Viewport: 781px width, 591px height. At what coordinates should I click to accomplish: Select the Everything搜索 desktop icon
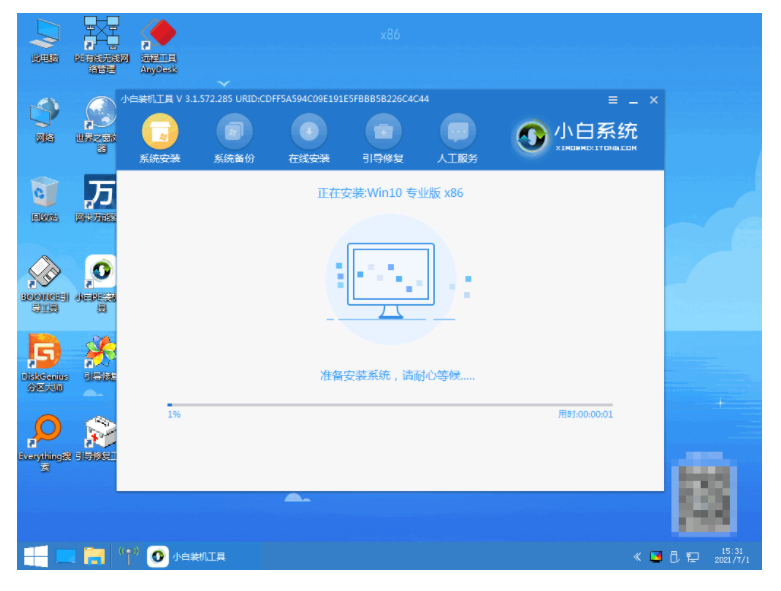point(45,443)
